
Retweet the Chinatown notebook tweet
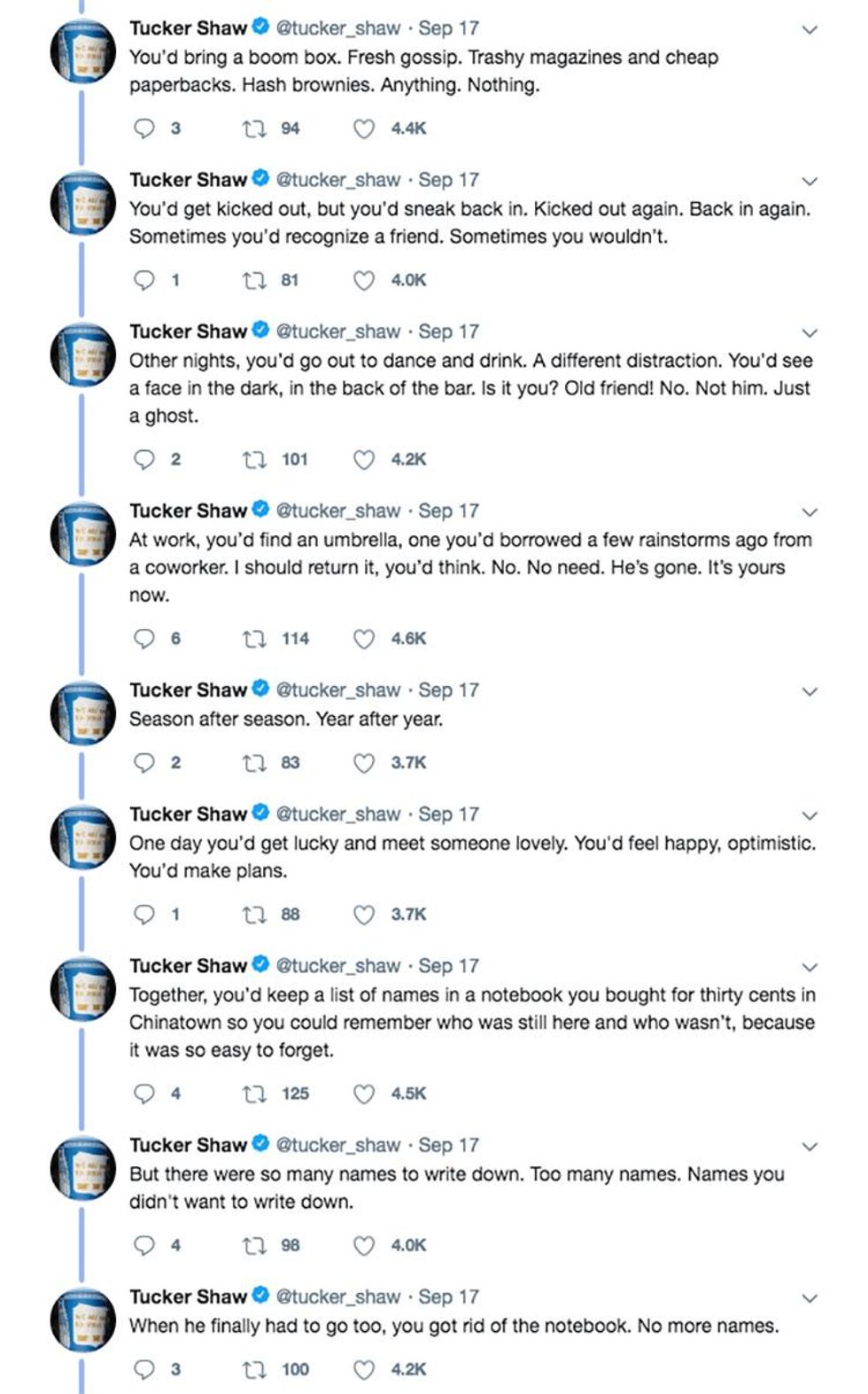pyautogui.click(x=254, y=1094)
